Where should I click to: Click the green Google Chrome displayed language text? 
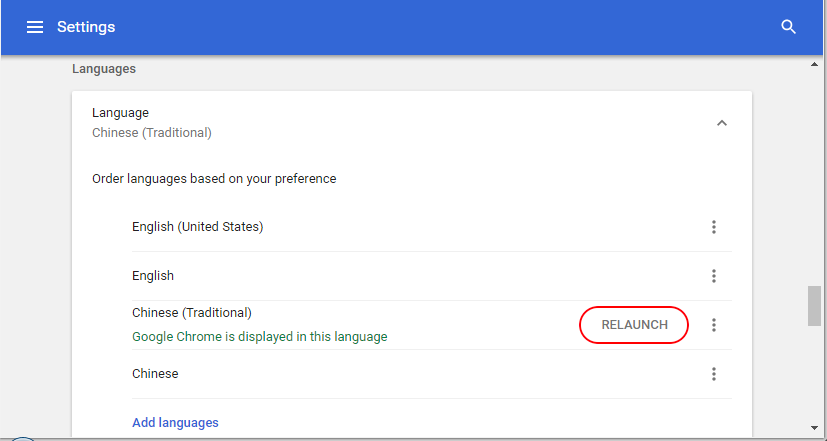point(259,337)
